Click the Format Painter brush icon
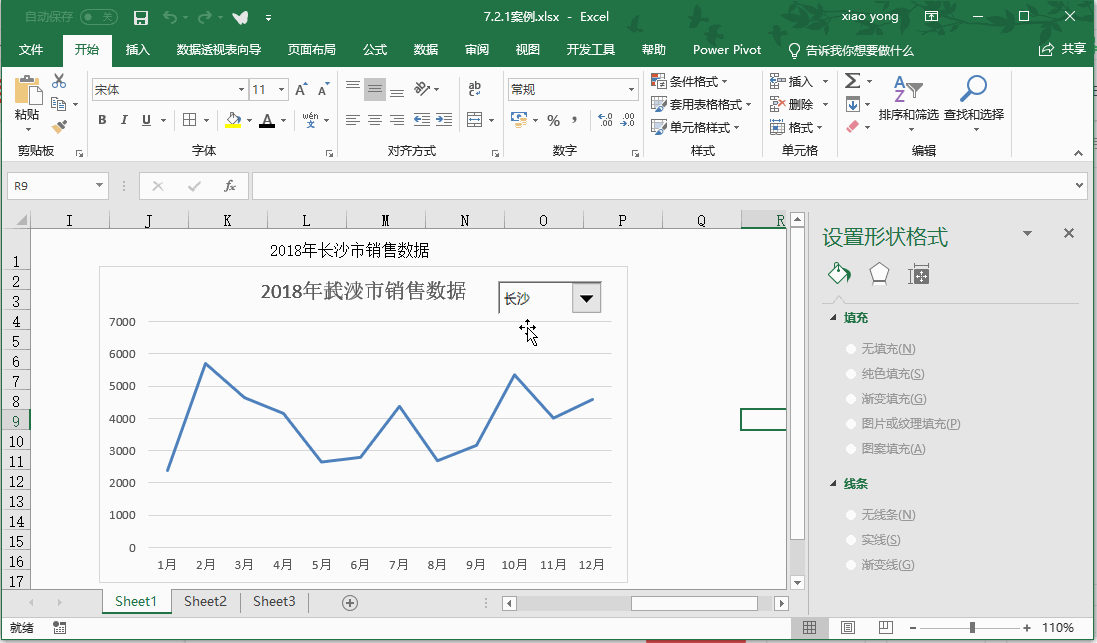 pyautogui.click(x=59, y=127)
